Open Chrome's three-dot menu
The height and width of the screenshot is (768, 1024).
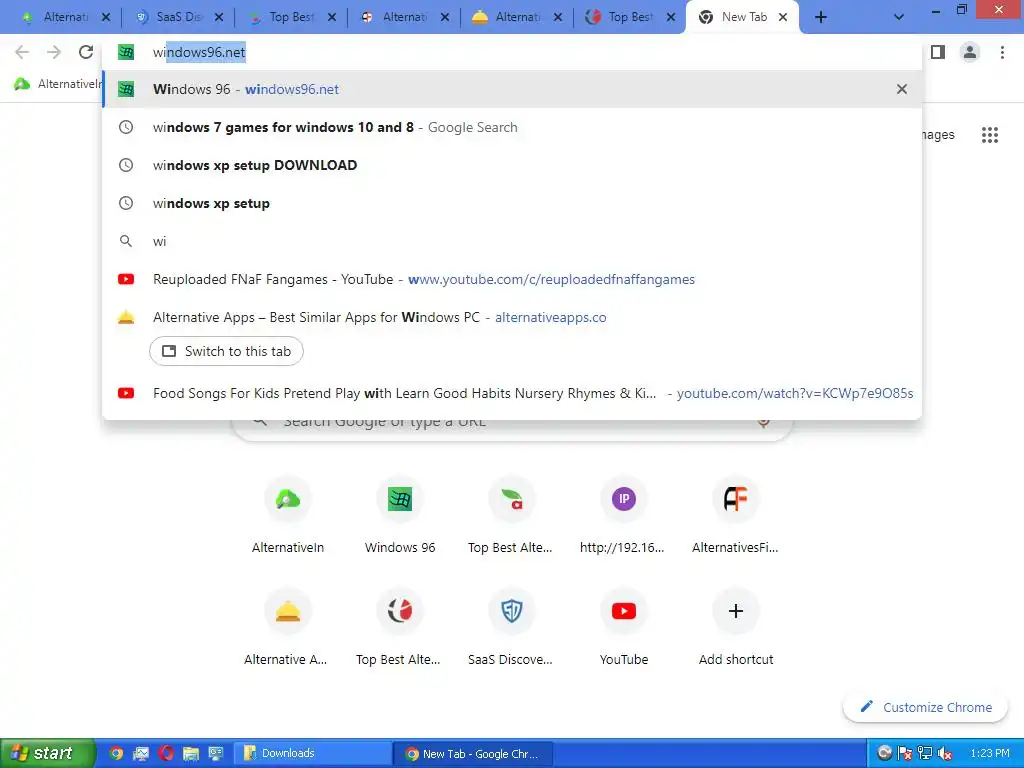[x=1002, y=52]
